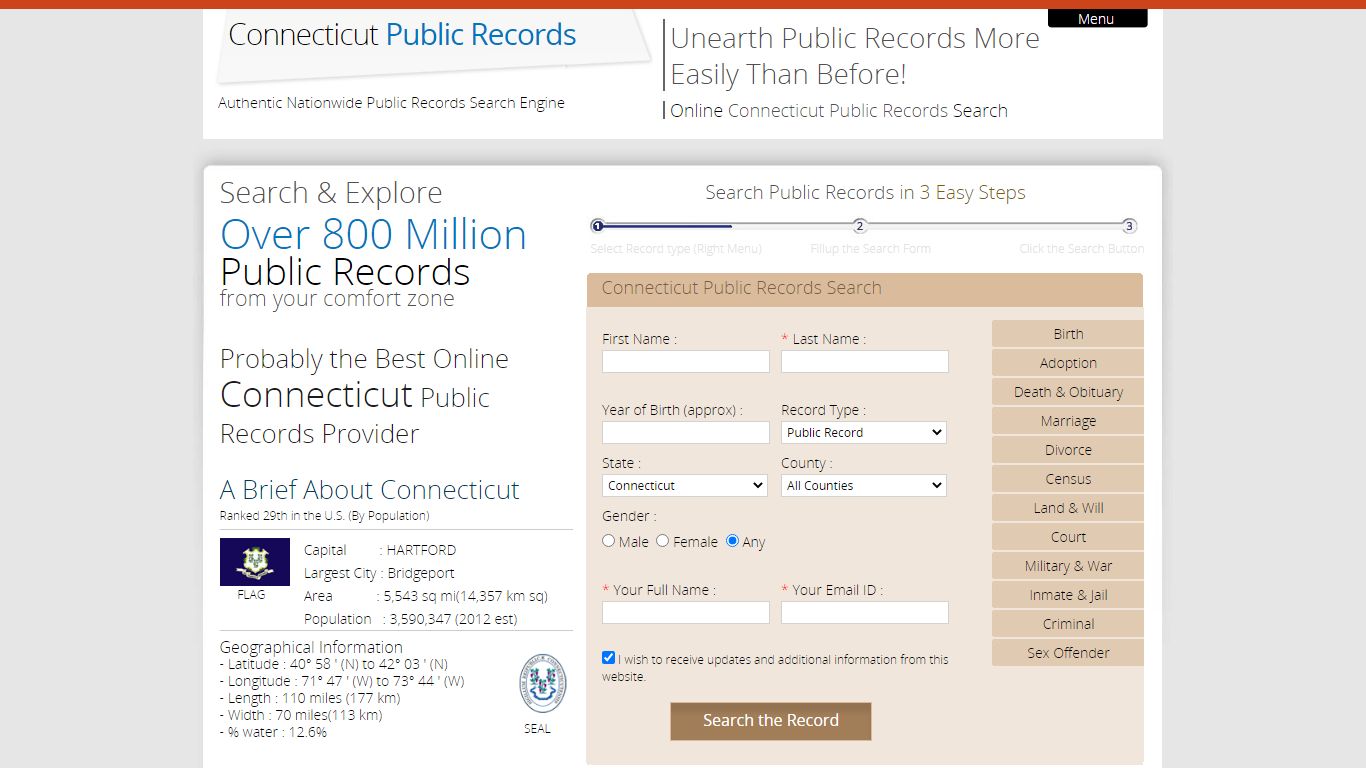This screenshot has height=768, width=1366.
Task: Focus the Your Full Name field
Action: point(685,612)
